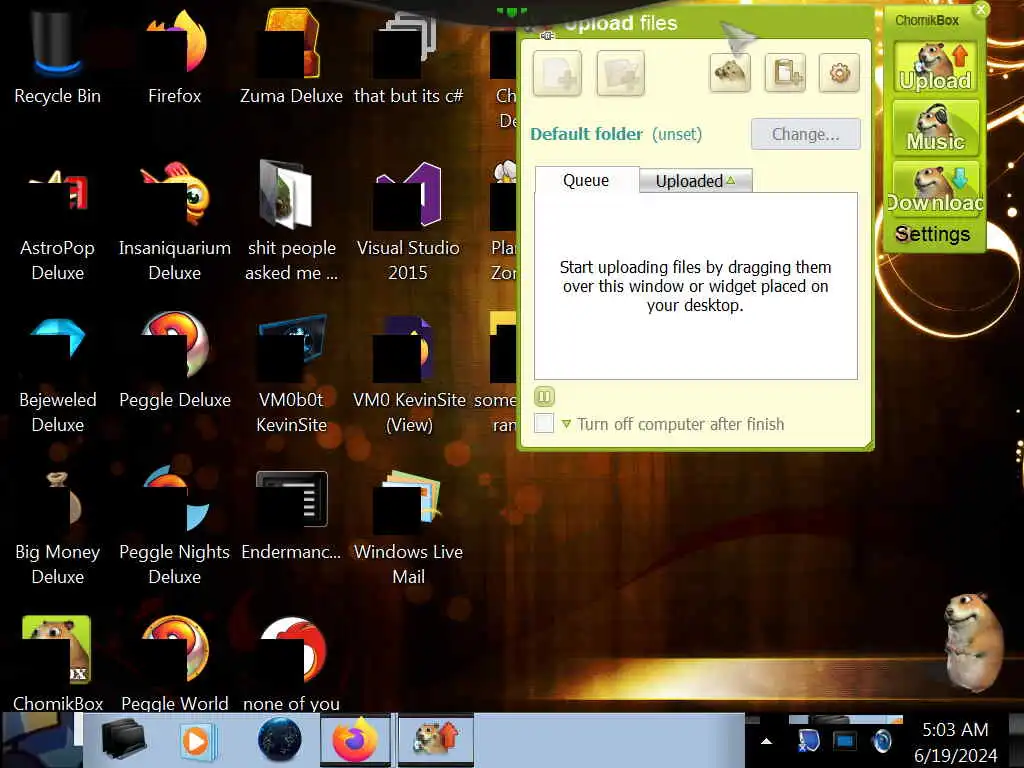1024x768 pixels.
Task: Click the monitor tray icon
Action: point(844,741)
